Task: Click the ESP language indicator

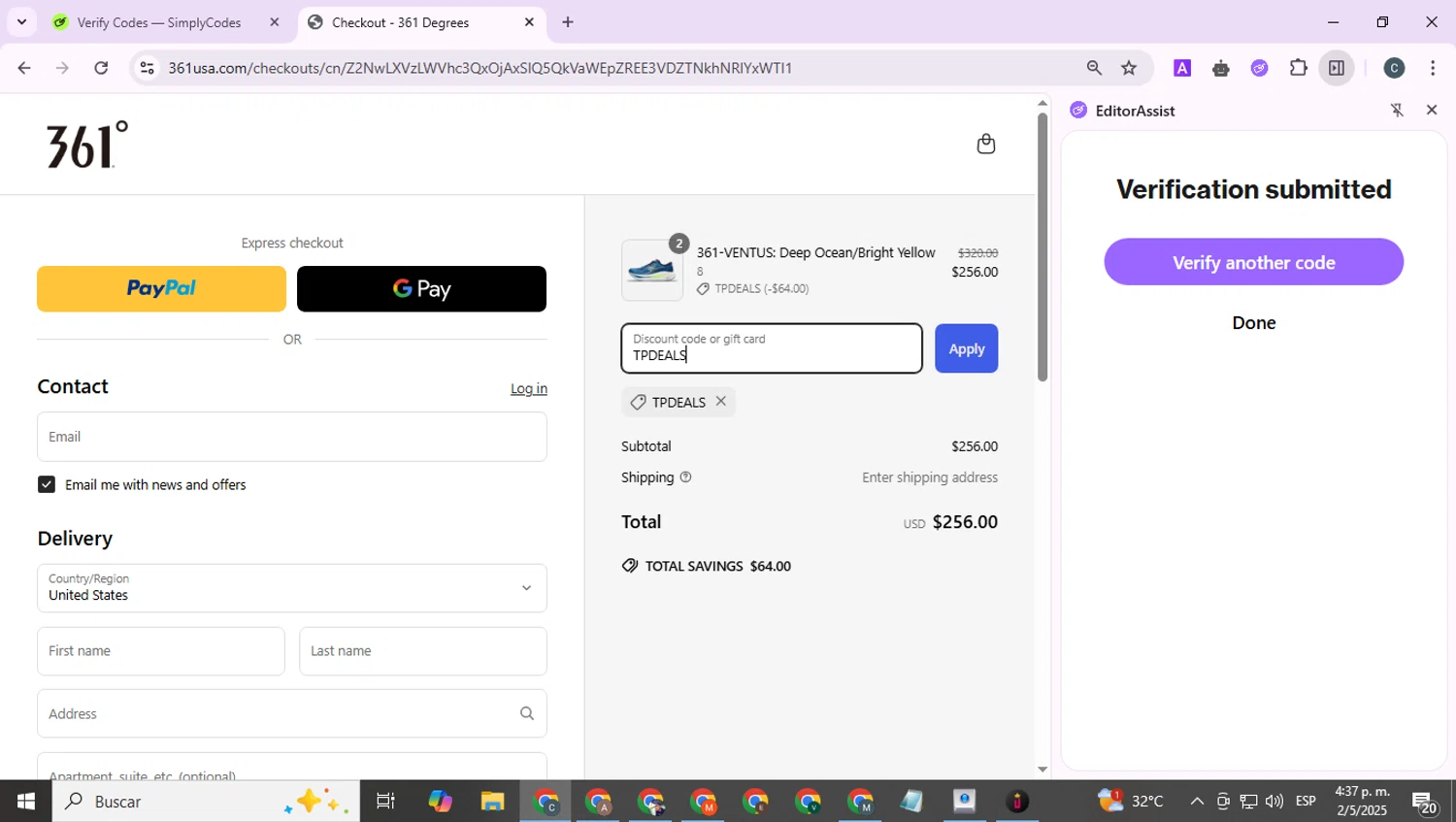Action: pyautogui.click(x=1306, y=801)
